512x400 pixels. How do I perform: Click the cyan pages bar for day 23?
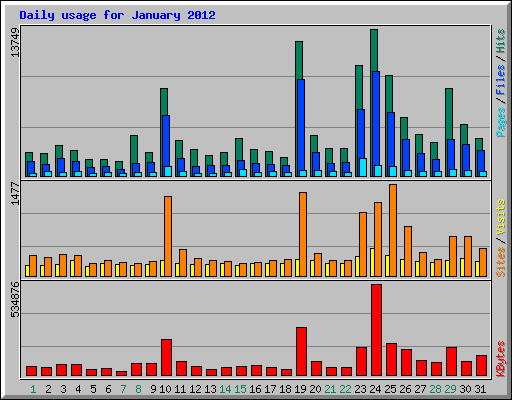363,168
